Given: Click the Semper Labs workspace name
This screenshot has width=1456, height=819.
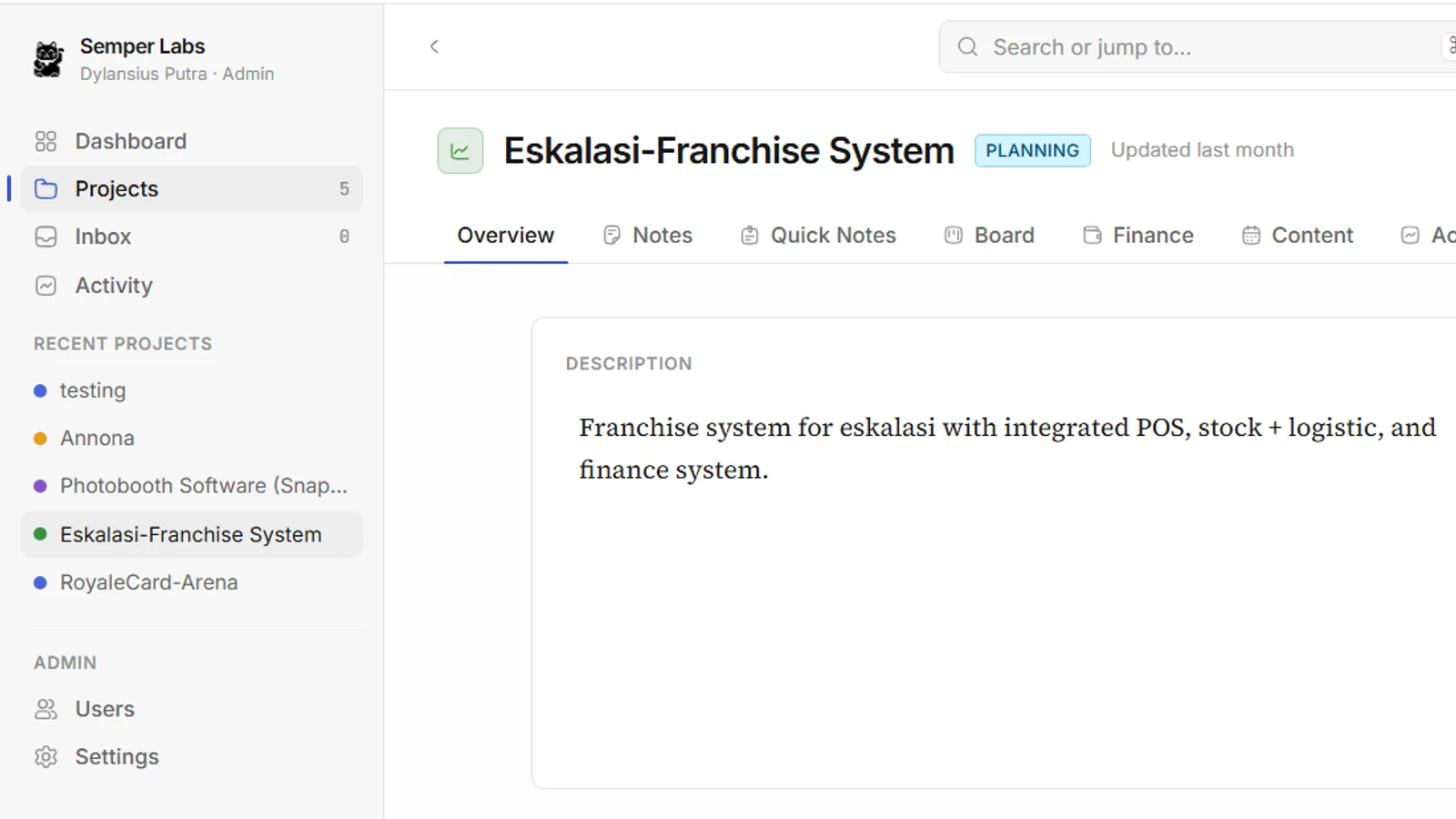Looking at the screenshot, I should [143, 46].
